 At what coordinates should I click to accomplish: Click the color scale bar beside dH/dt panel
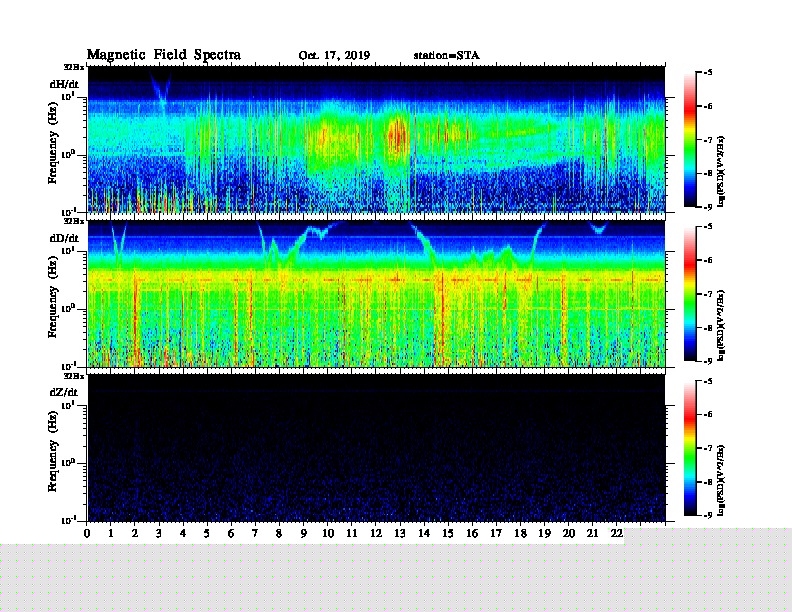pyautogui.click(x=690, y=139)
